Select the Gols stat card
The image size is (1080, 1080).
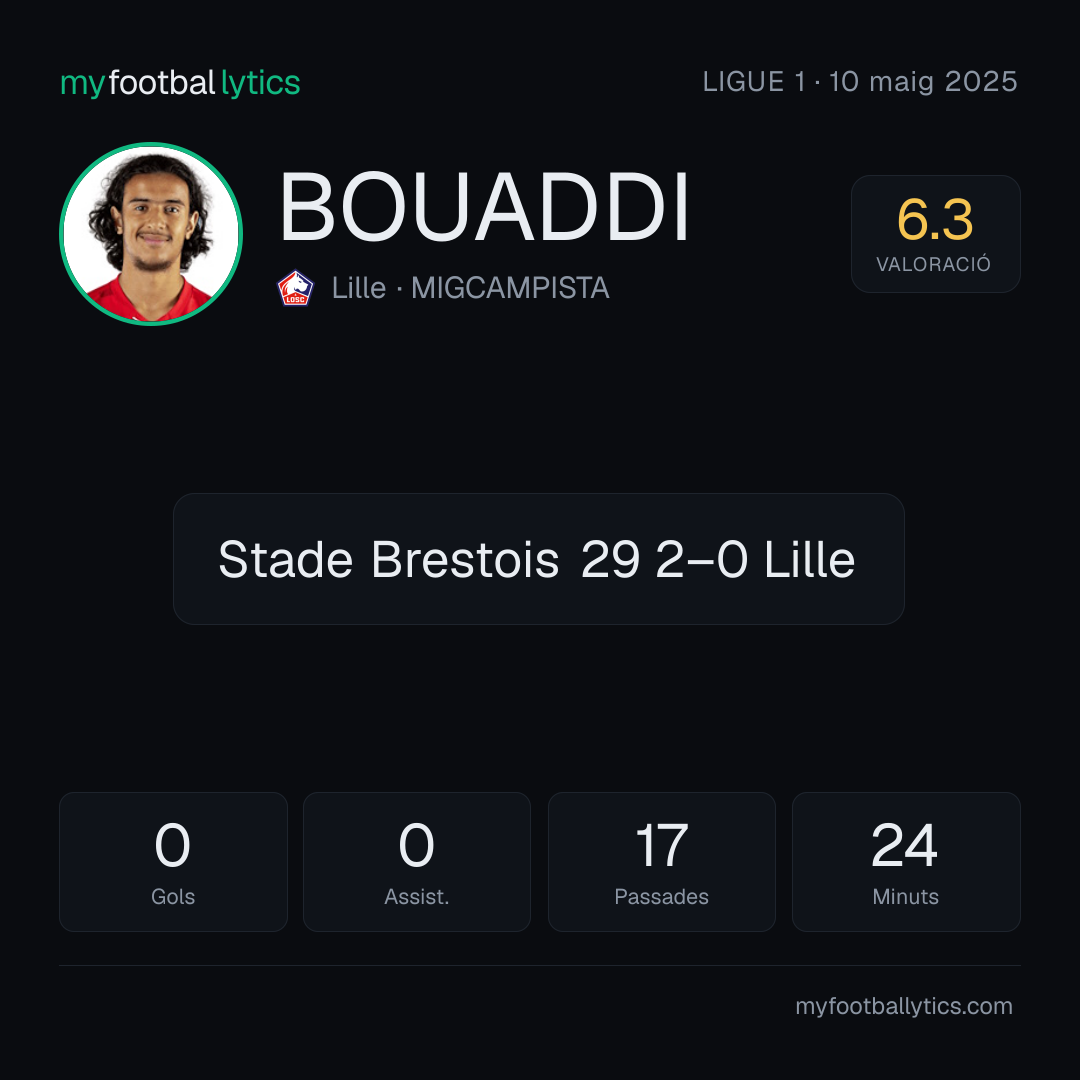(x=173, y=862)
